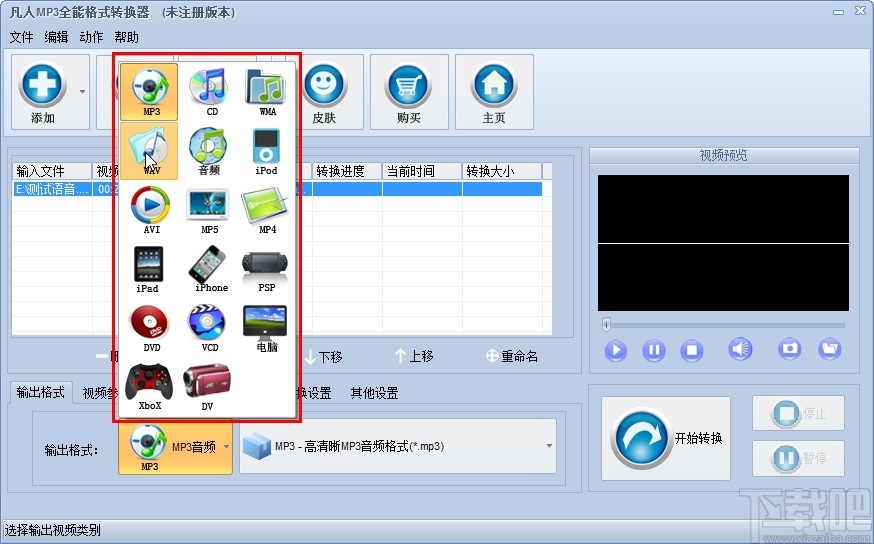Click the 暂停 pause button
874x544 pixels.
[x=798, y=458]
